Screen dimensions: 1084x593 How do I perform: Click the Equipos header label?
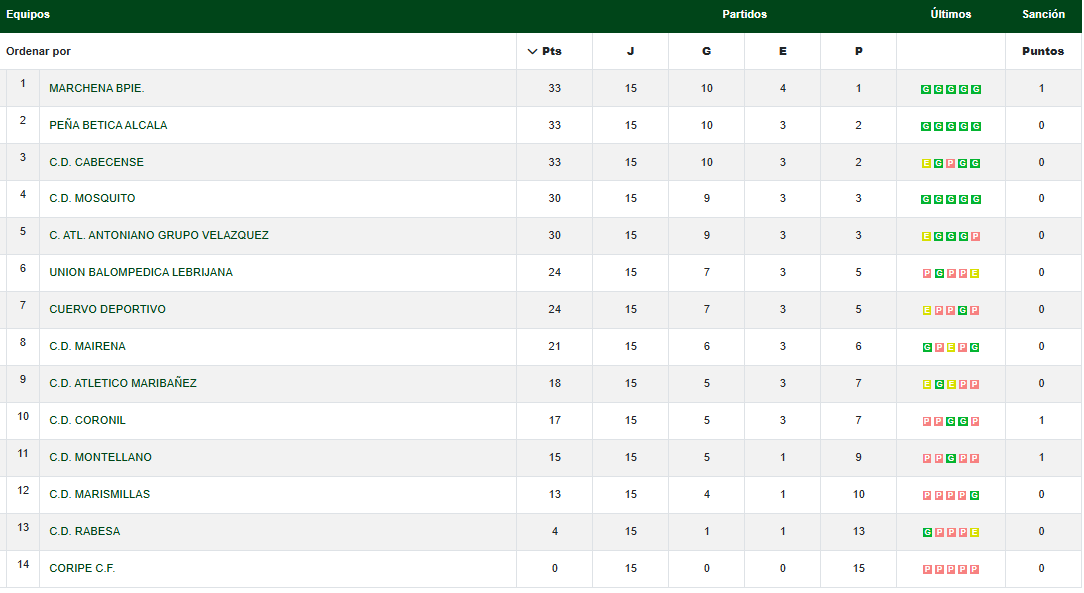click(x=28, y=15)
